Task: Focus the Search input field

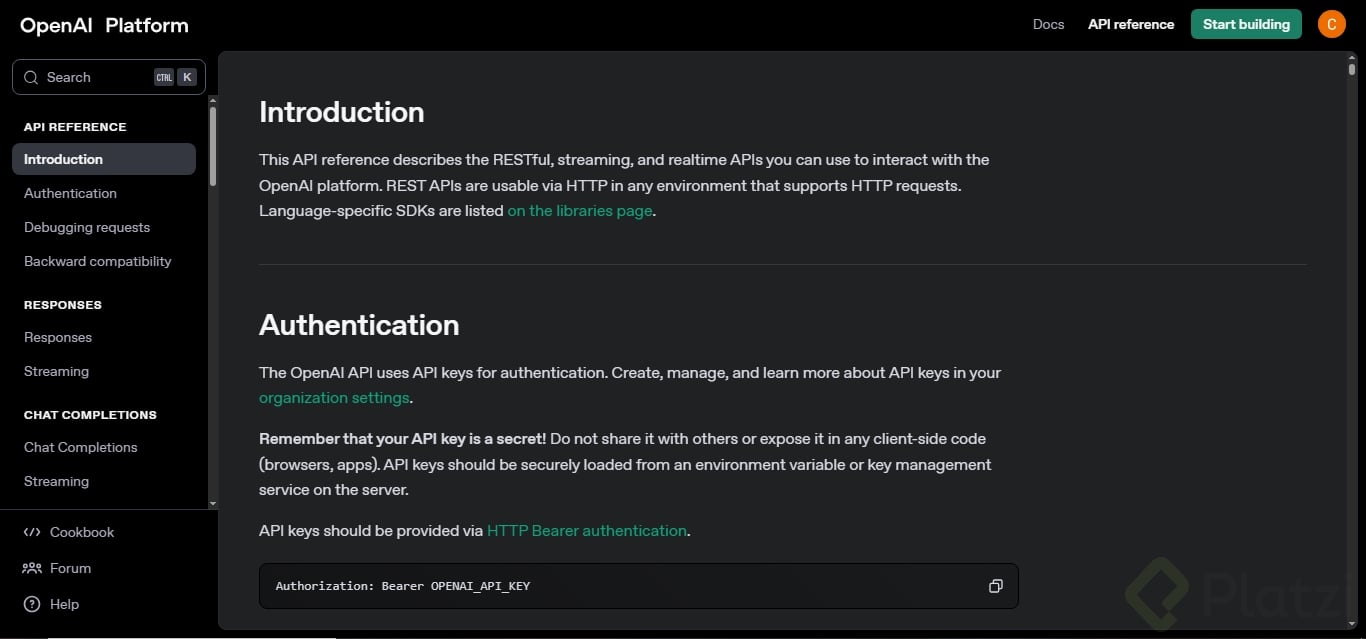Action: click(x=95, y=77)
